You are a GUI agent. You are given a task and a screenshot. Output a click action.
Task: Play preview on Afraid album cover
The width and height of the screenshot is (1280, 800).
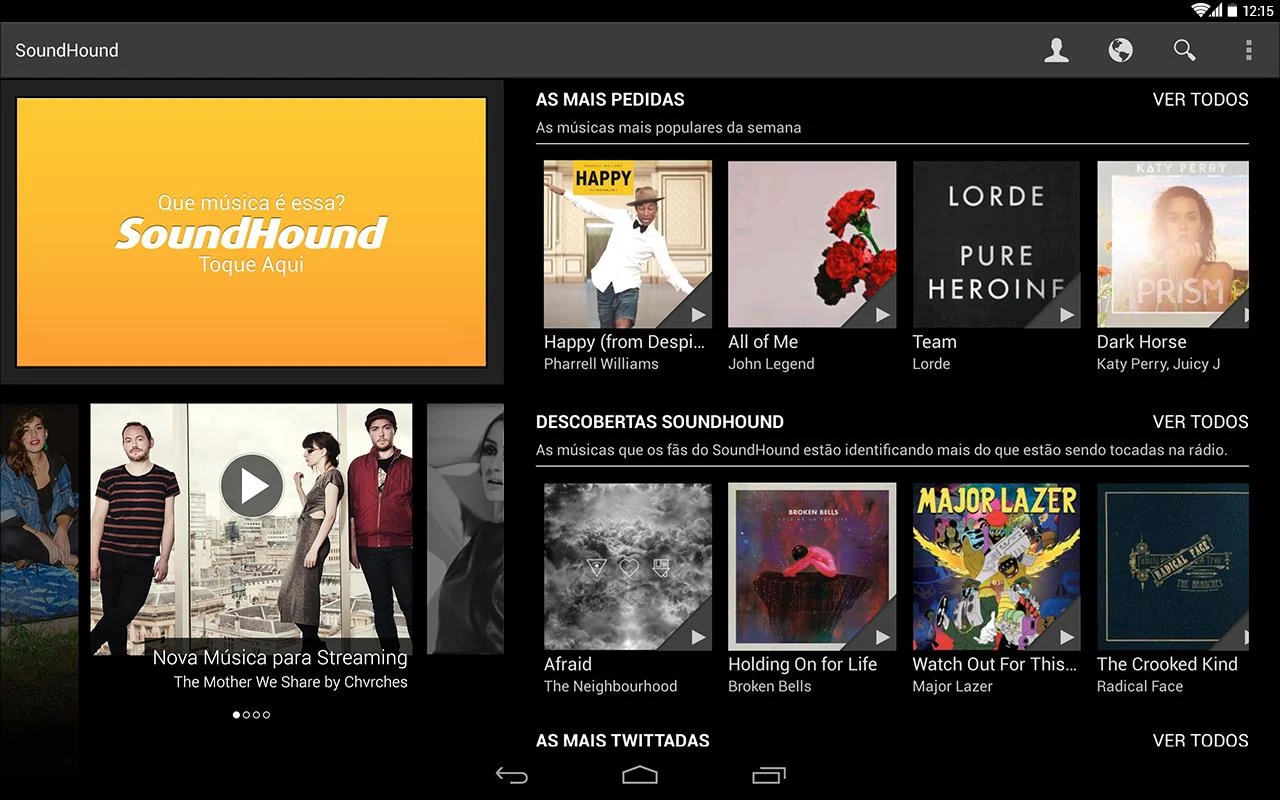[698, 637]
